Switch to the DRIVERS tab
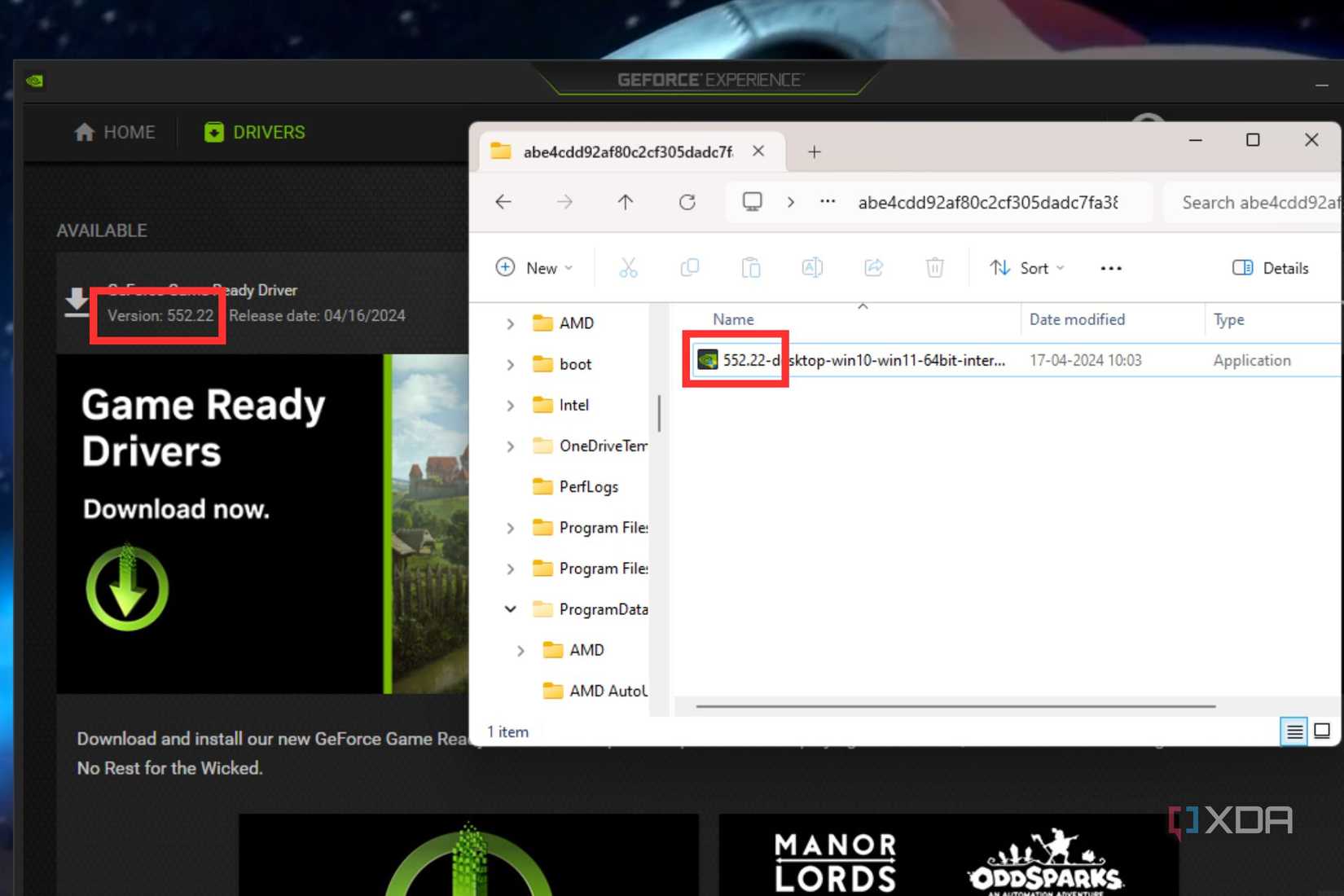Image resolution: width=1344 pixels, height=896 pixels. tap(253, 132)
